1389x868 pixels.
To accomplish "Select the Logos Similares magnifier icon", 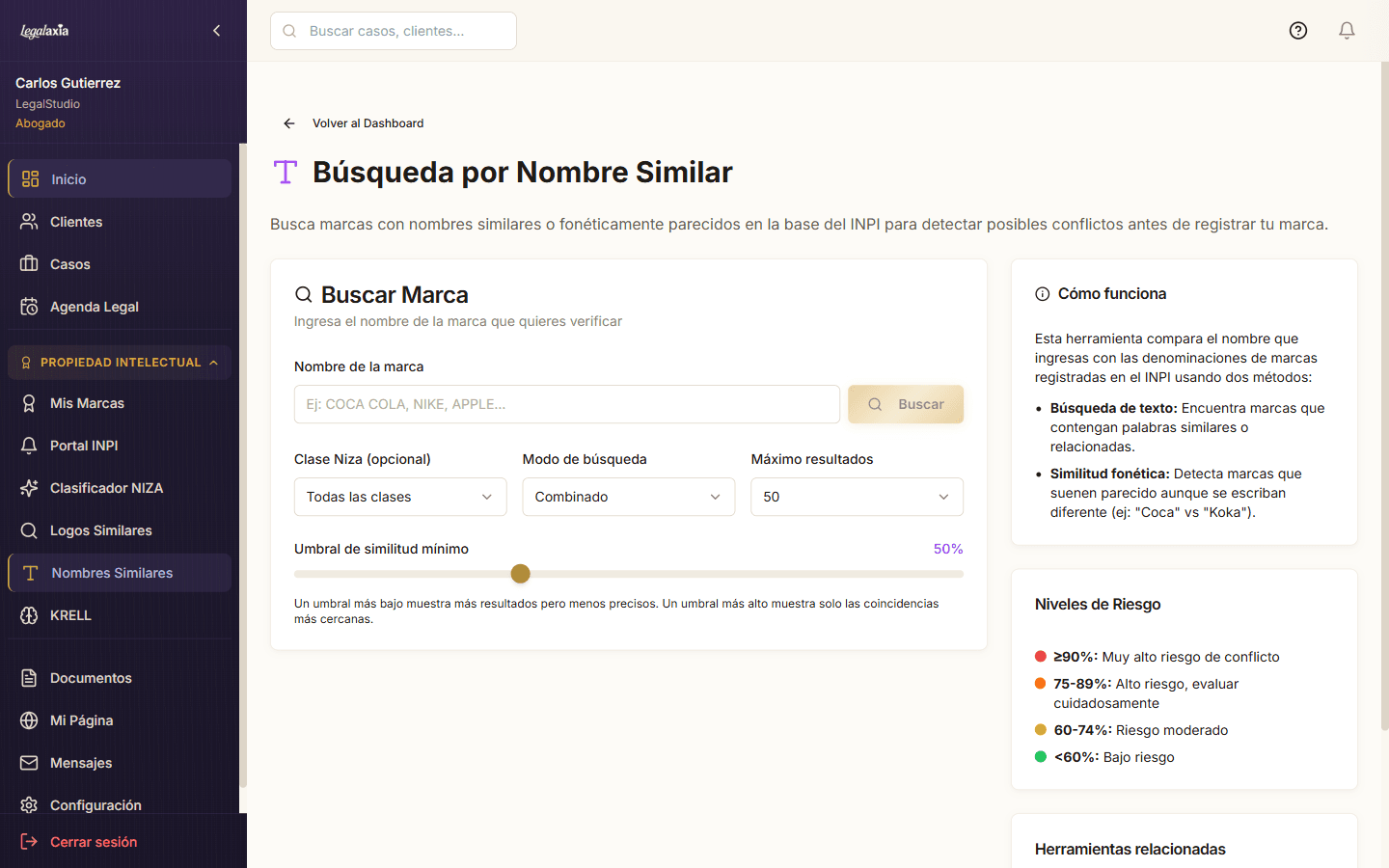I will (29, 530).
